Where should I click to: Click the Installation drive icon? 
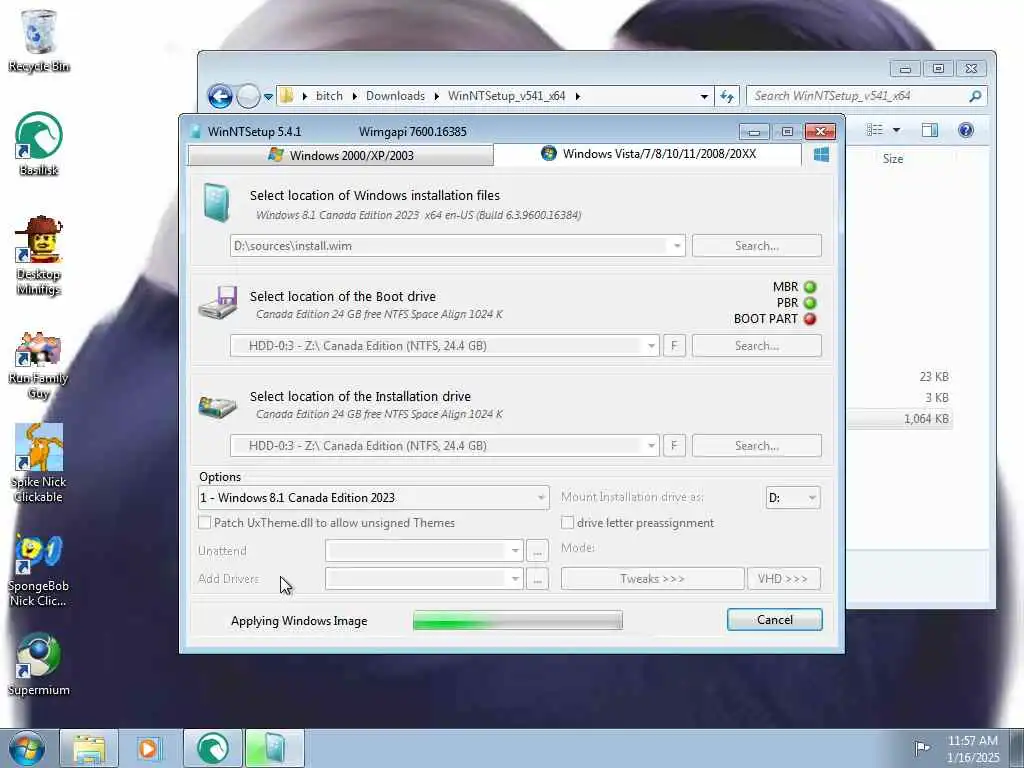pyautogui.click(x=218, y=406)
